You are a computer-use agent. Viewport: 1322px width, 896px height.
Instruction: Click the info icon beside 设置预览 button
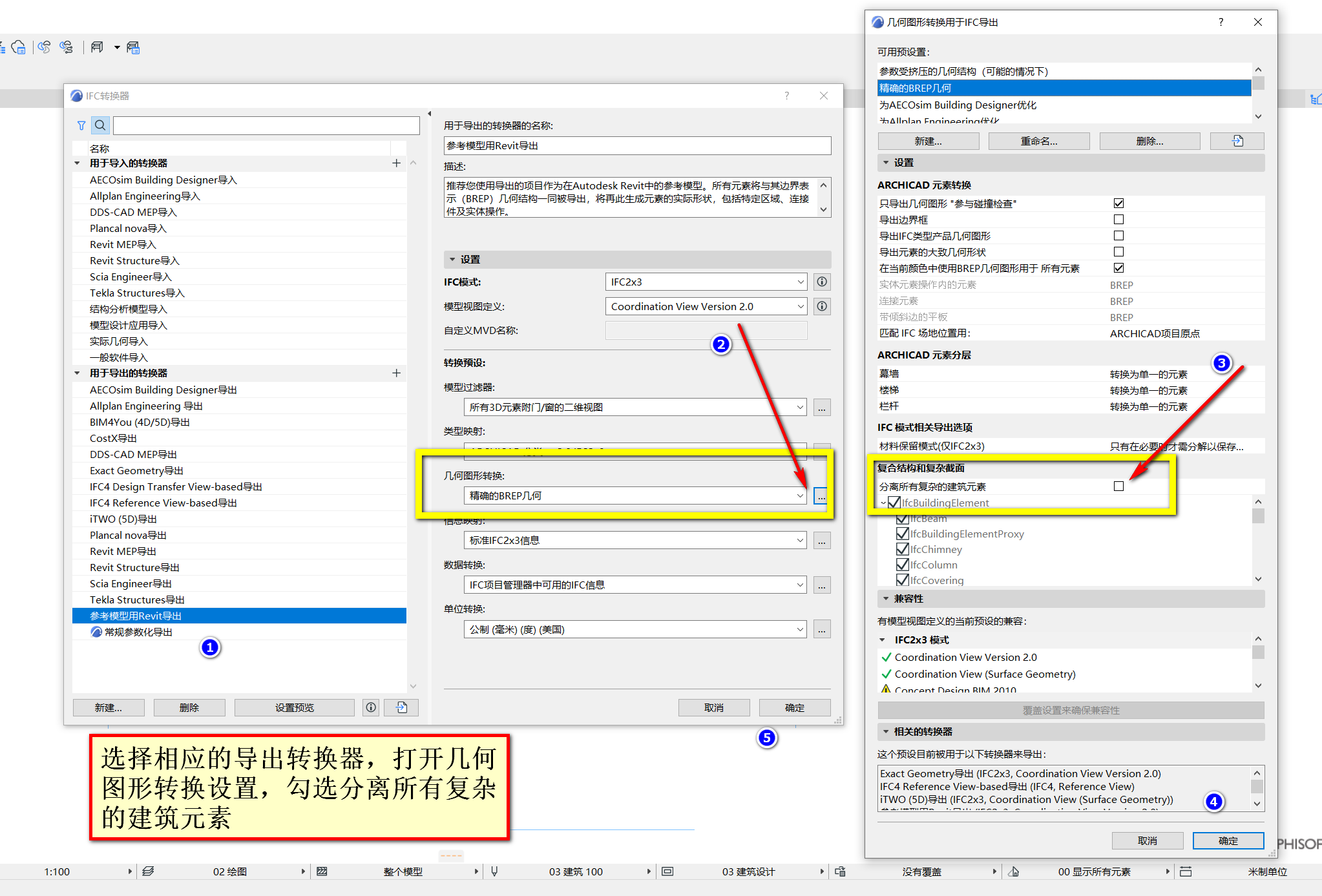pos(371,707)
